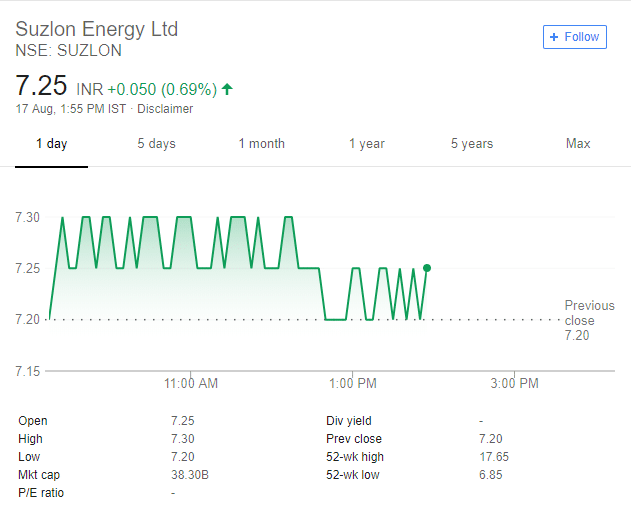This screenshot has width=631, height=517.
Task: Click the Mkt cap value 38.30B
Action: (x=190, y=475)
